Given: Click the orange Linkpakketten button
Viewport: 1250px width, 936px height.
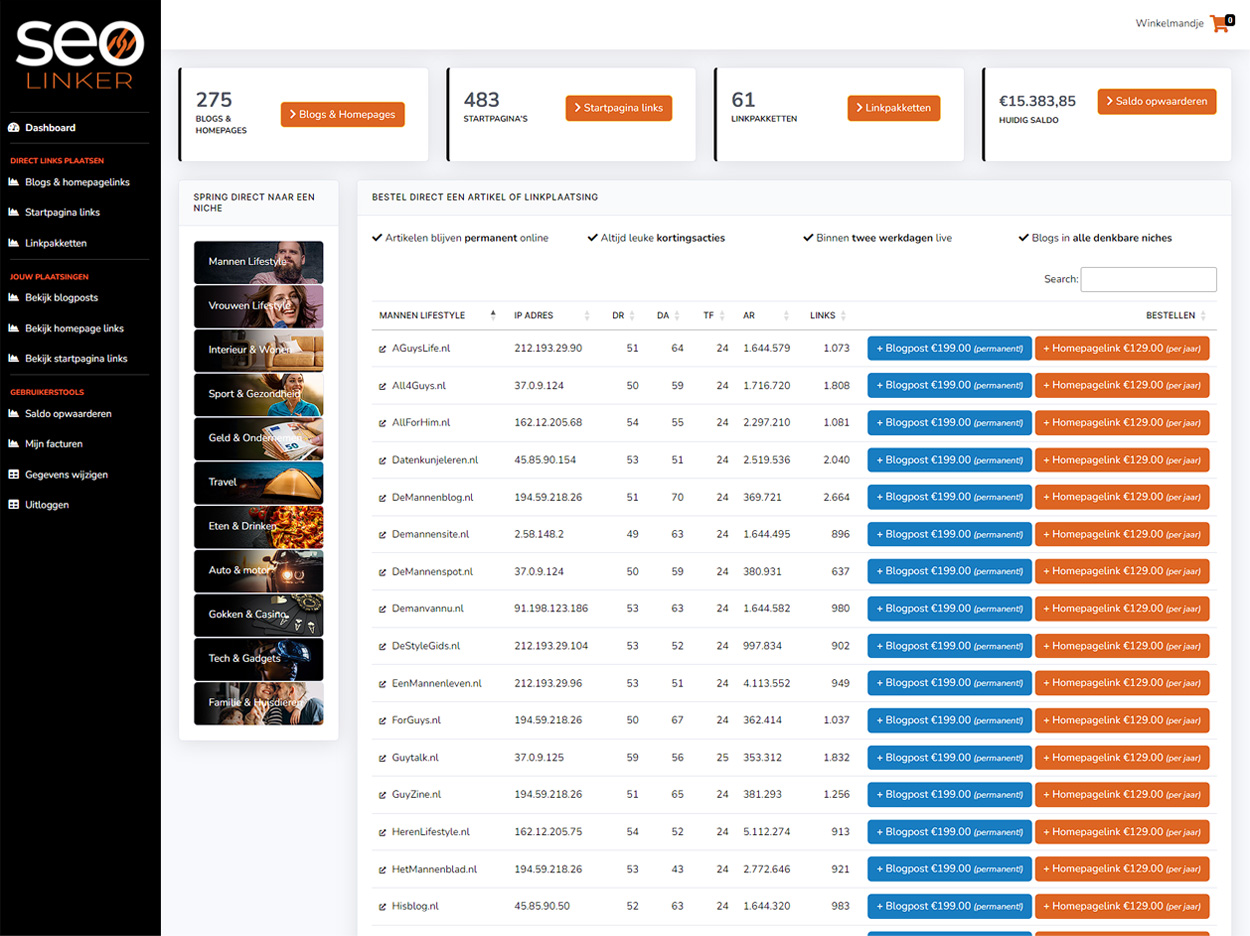Looking at the screenshot, I should [893, 108].
